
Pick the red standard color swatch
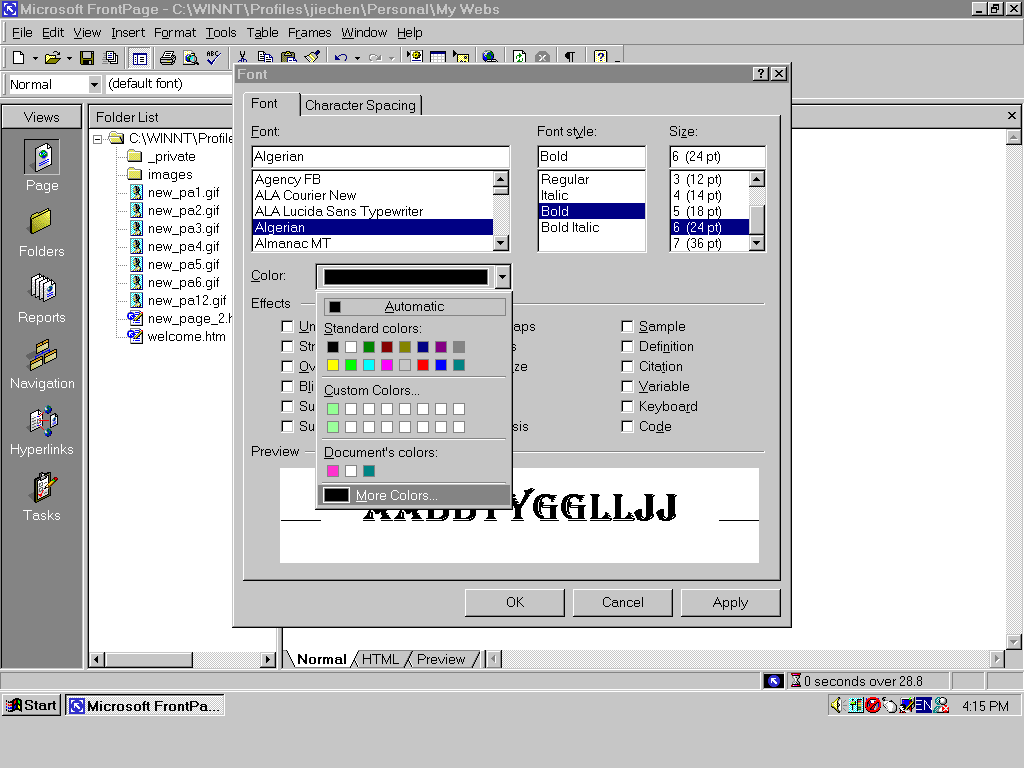click(423, 365)
